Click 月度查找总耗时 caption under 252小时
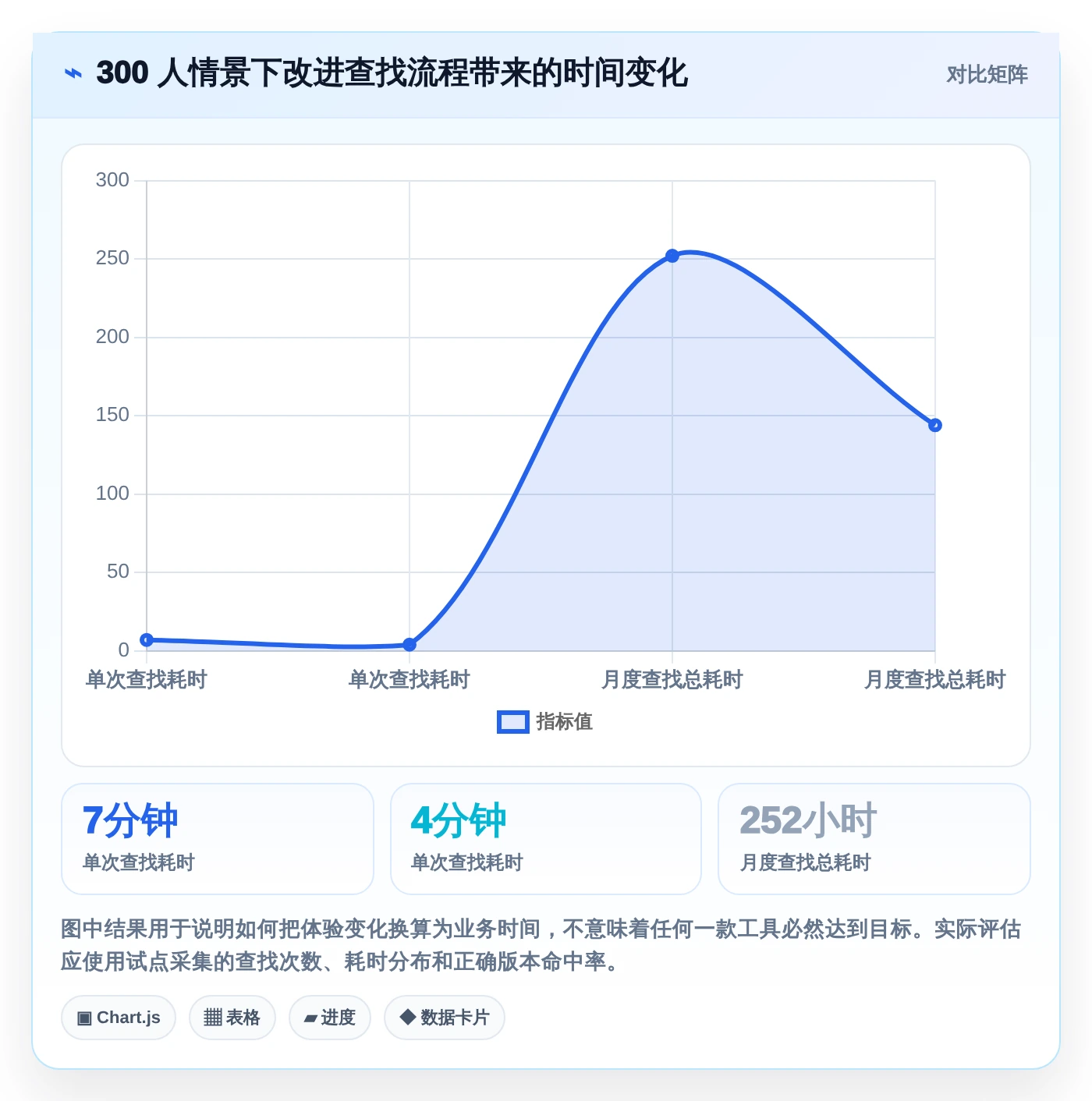This screenshot has width=1092, height=1101. click(x=805, y=862)
